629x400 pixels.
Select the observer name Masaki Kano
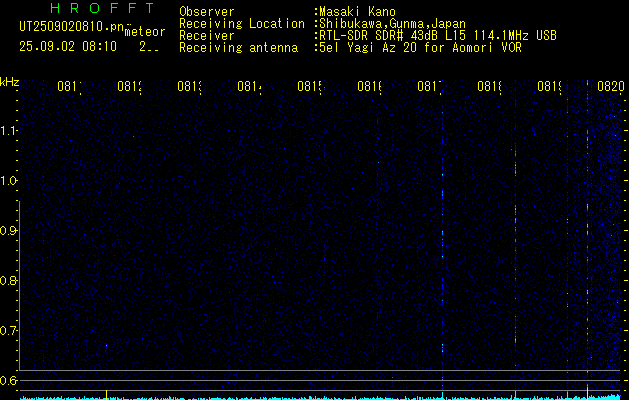pyautogui.click(x=357, y=12)
